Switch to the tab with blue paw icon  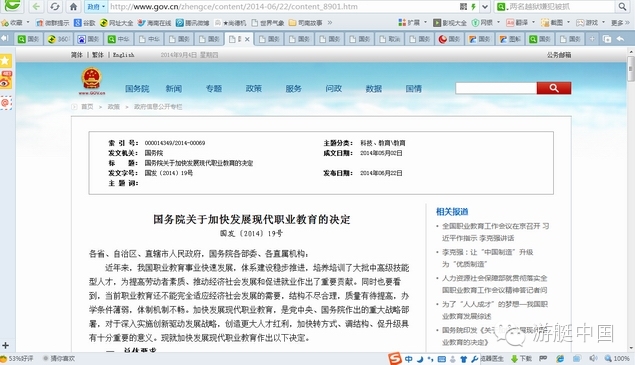[x=89, y=39]
